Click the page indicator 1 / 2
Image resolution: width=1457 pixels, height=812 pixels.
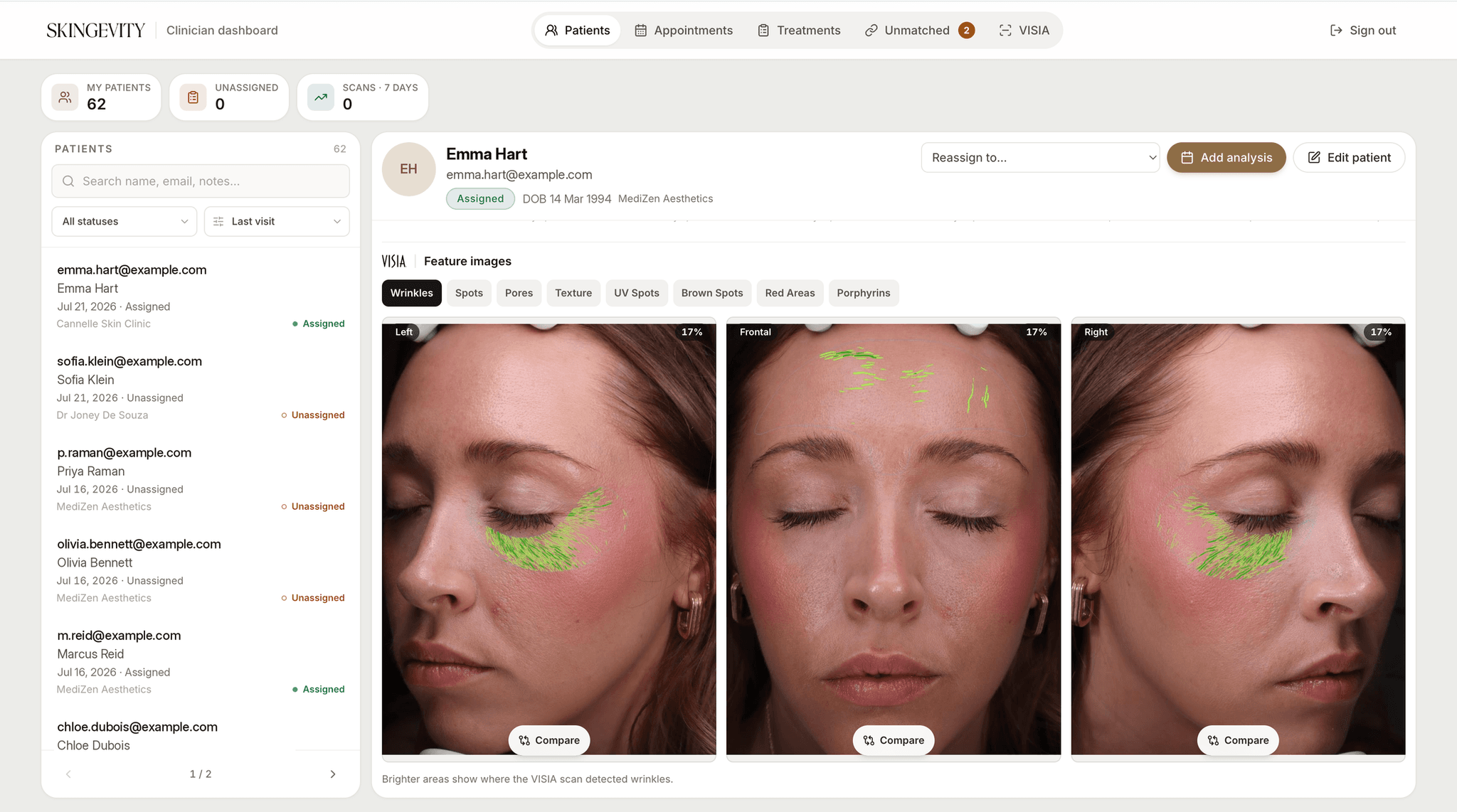[x=201, y=774]
